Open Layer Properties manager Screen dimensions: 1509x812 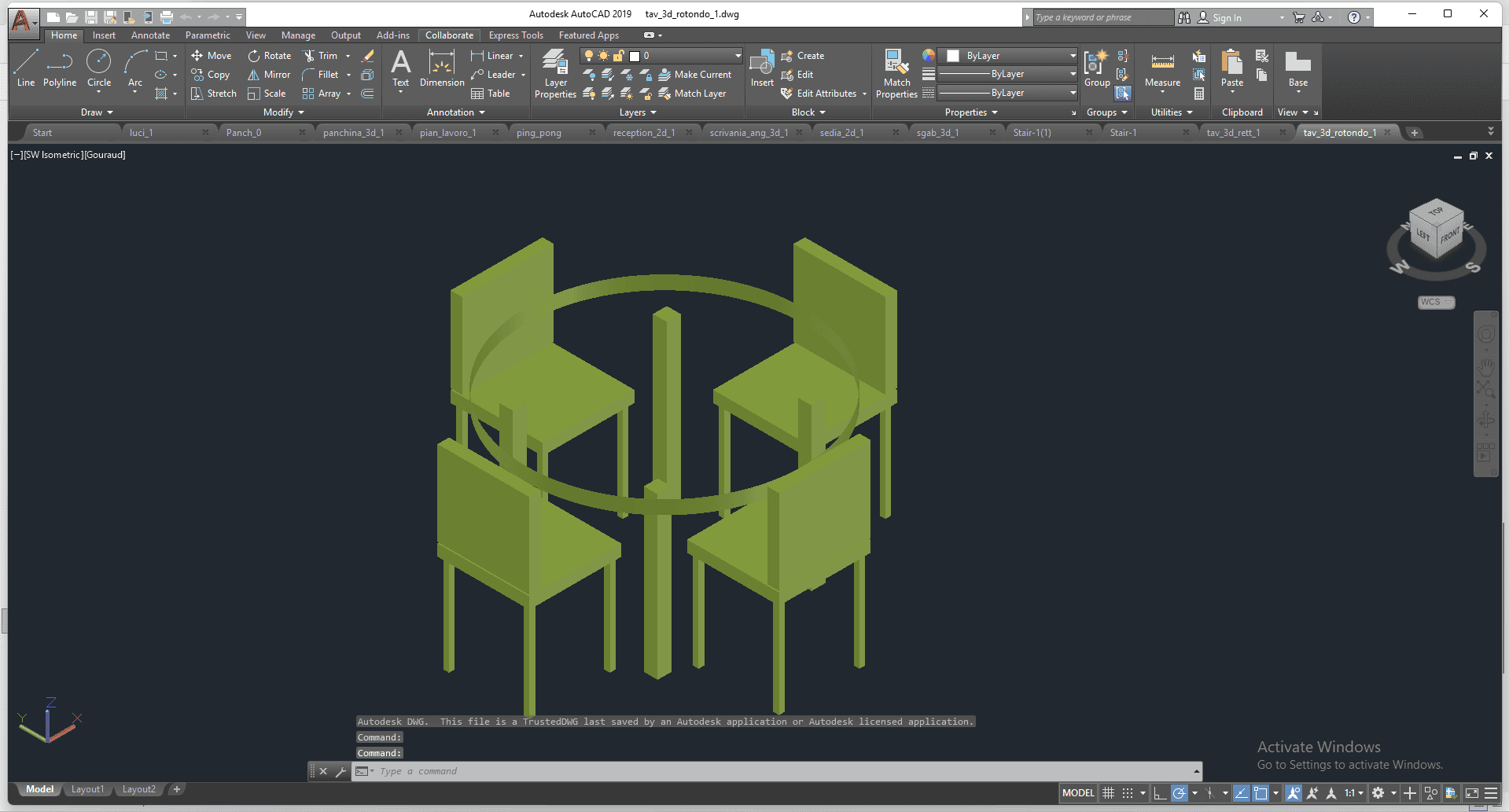(555, 74)
